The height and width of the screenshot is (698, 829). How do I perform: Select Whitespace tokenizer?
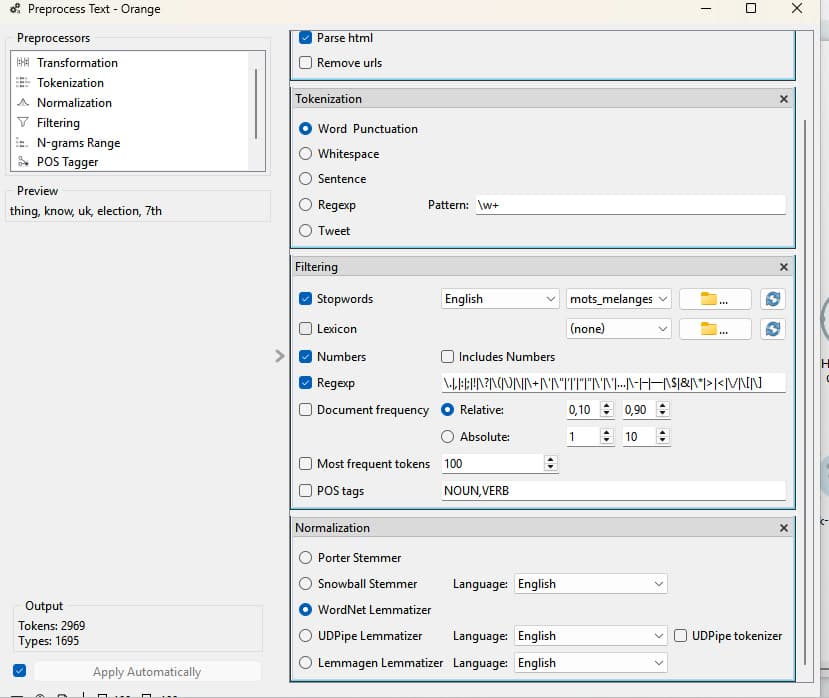coord(305,154)
